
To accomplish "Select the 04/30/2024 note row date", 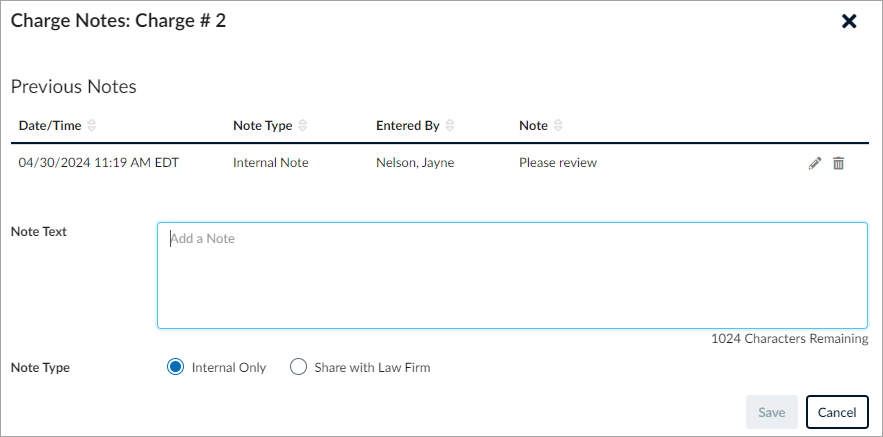I will pyautogui.click(x=99, y=163).
